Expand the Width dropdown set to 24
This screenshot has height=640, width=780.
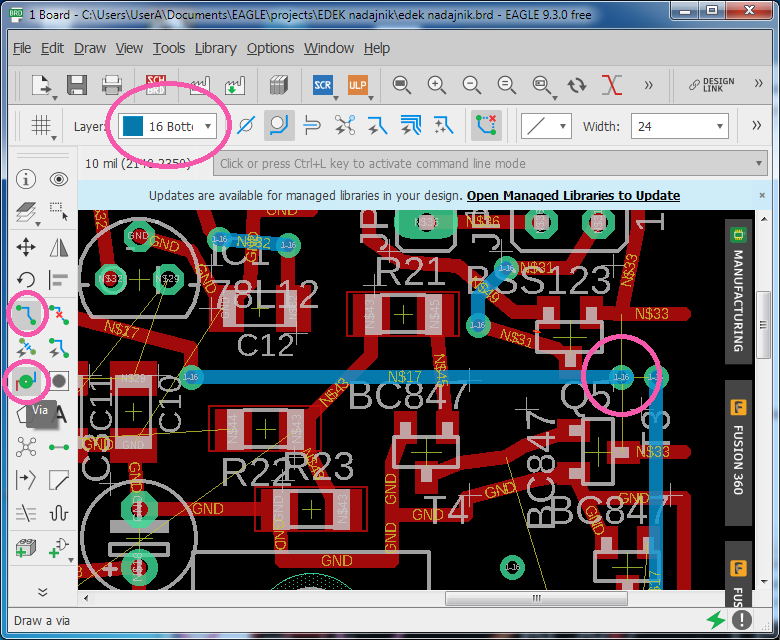[680, 126]
